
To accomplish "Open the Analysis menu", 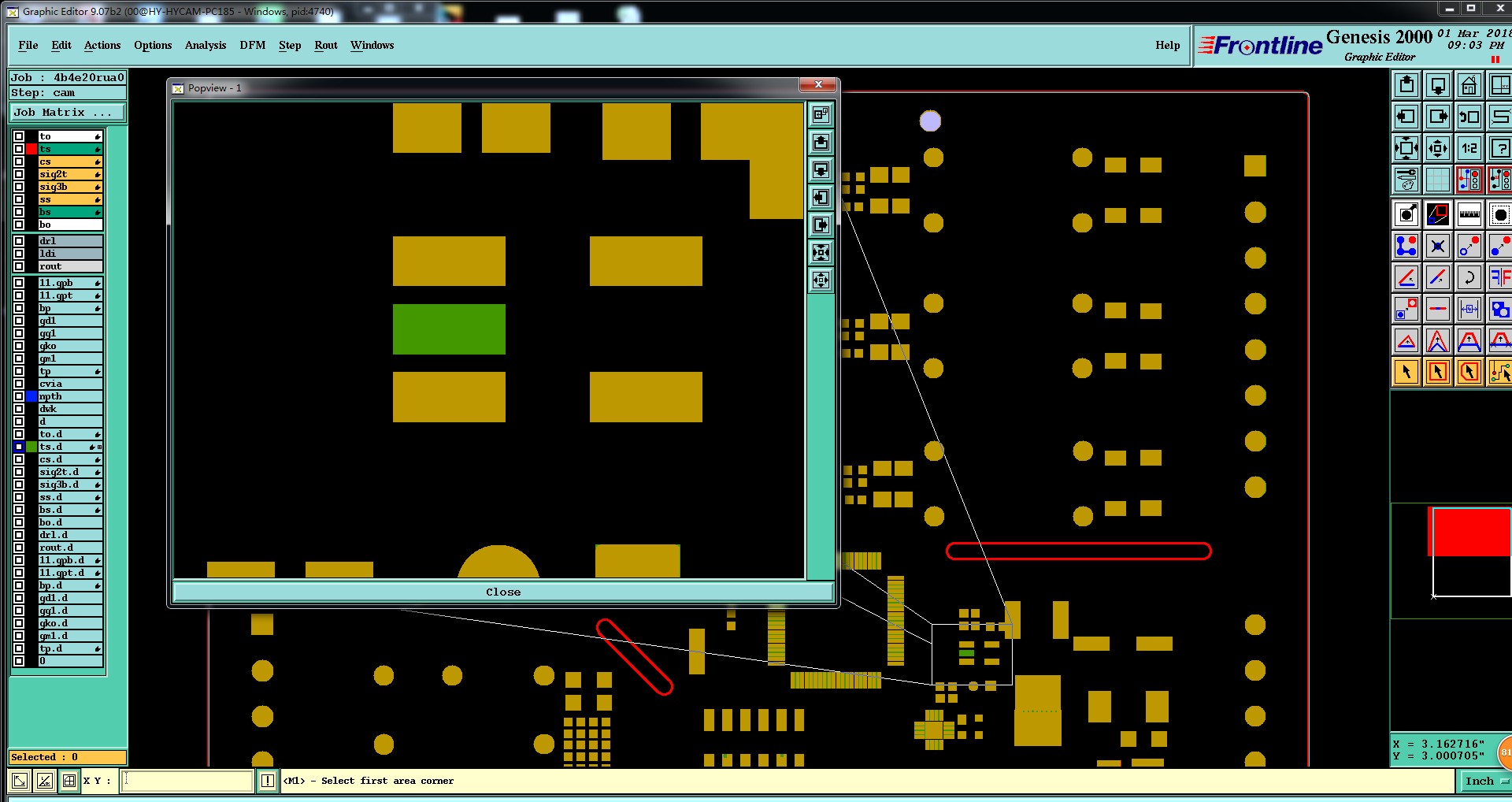I will click(x=206, y=46).
